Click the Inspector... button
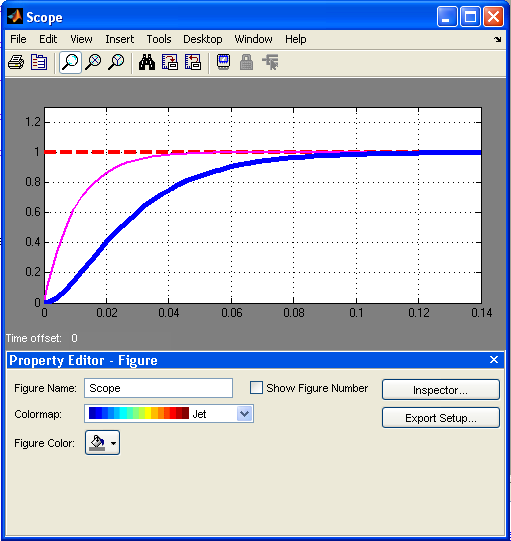511x541 pixels. (x=441, y=390)
